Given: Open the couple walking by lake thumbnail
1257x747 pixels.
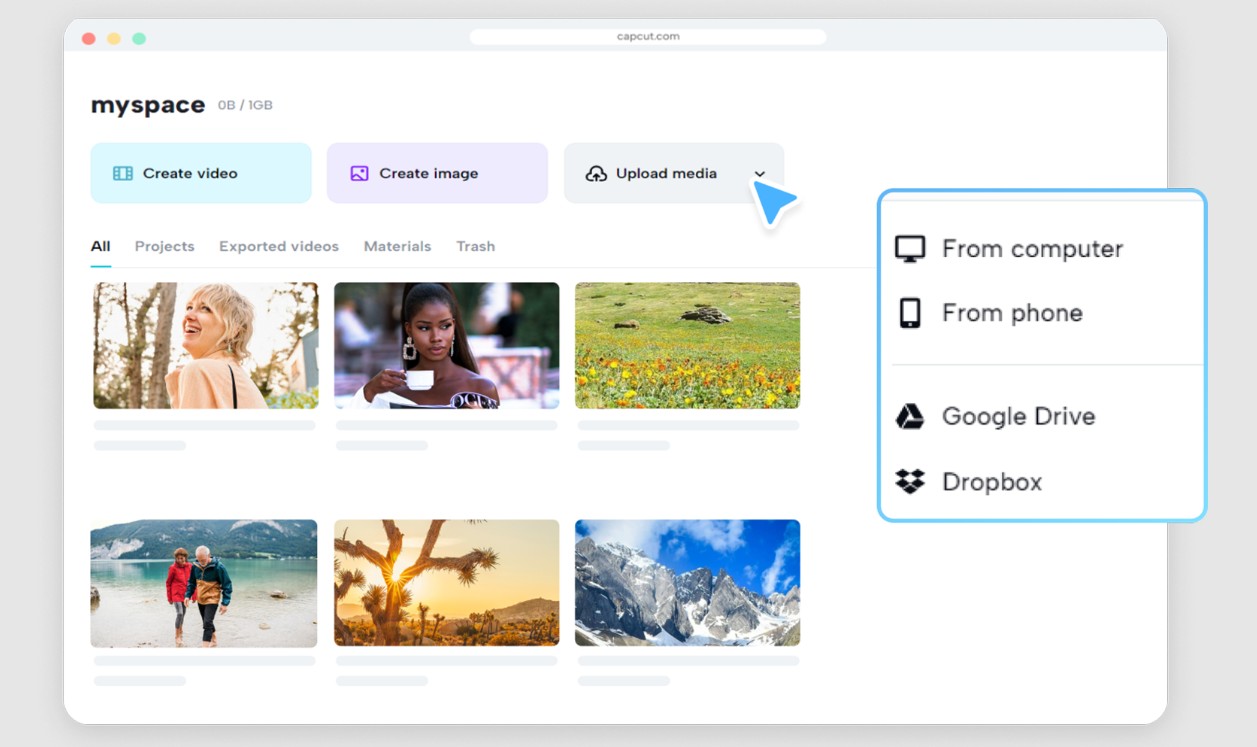Looking at the screenshot, I should point(204,583).
